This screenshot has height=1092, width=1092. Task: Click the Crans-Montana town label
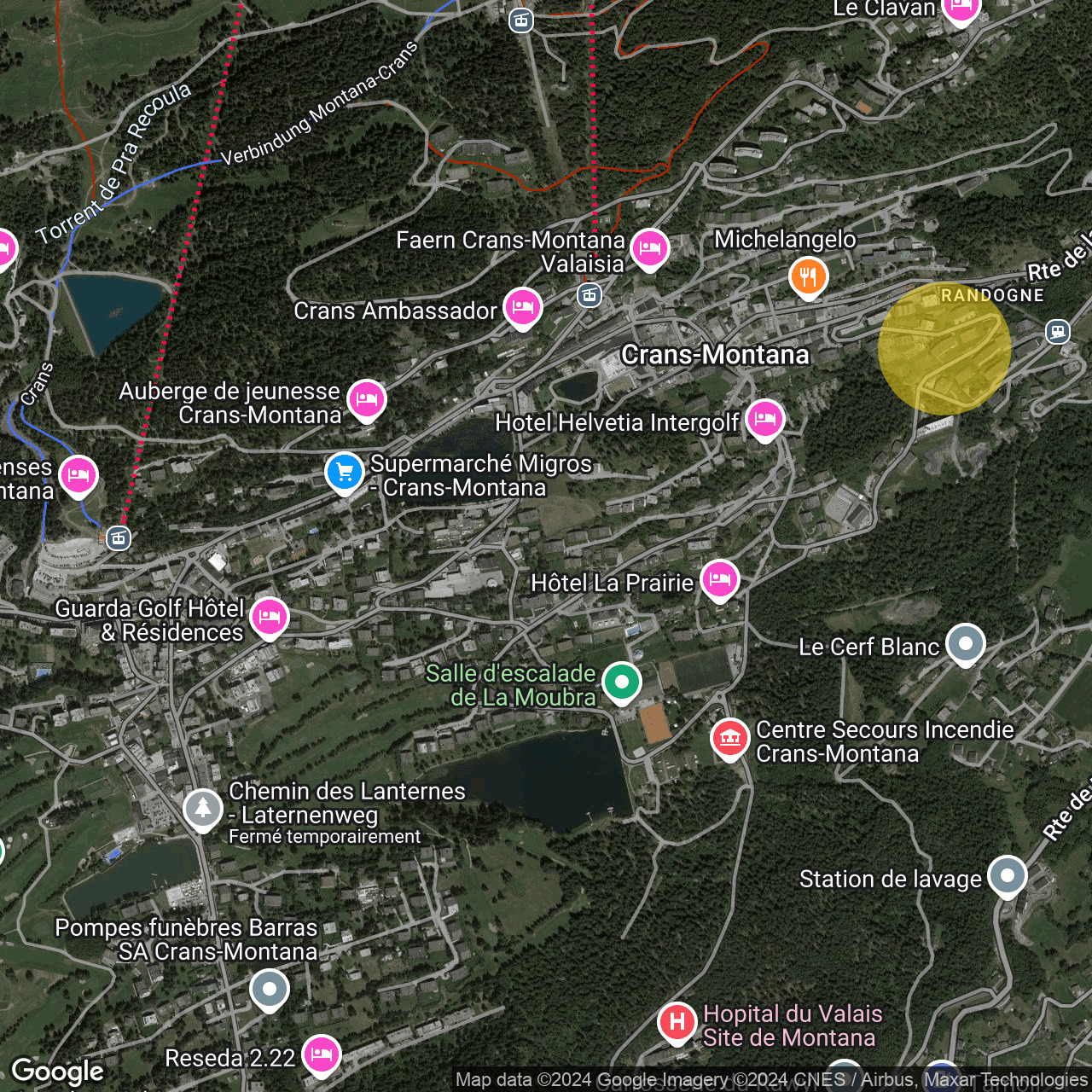[x=715, y=355]
